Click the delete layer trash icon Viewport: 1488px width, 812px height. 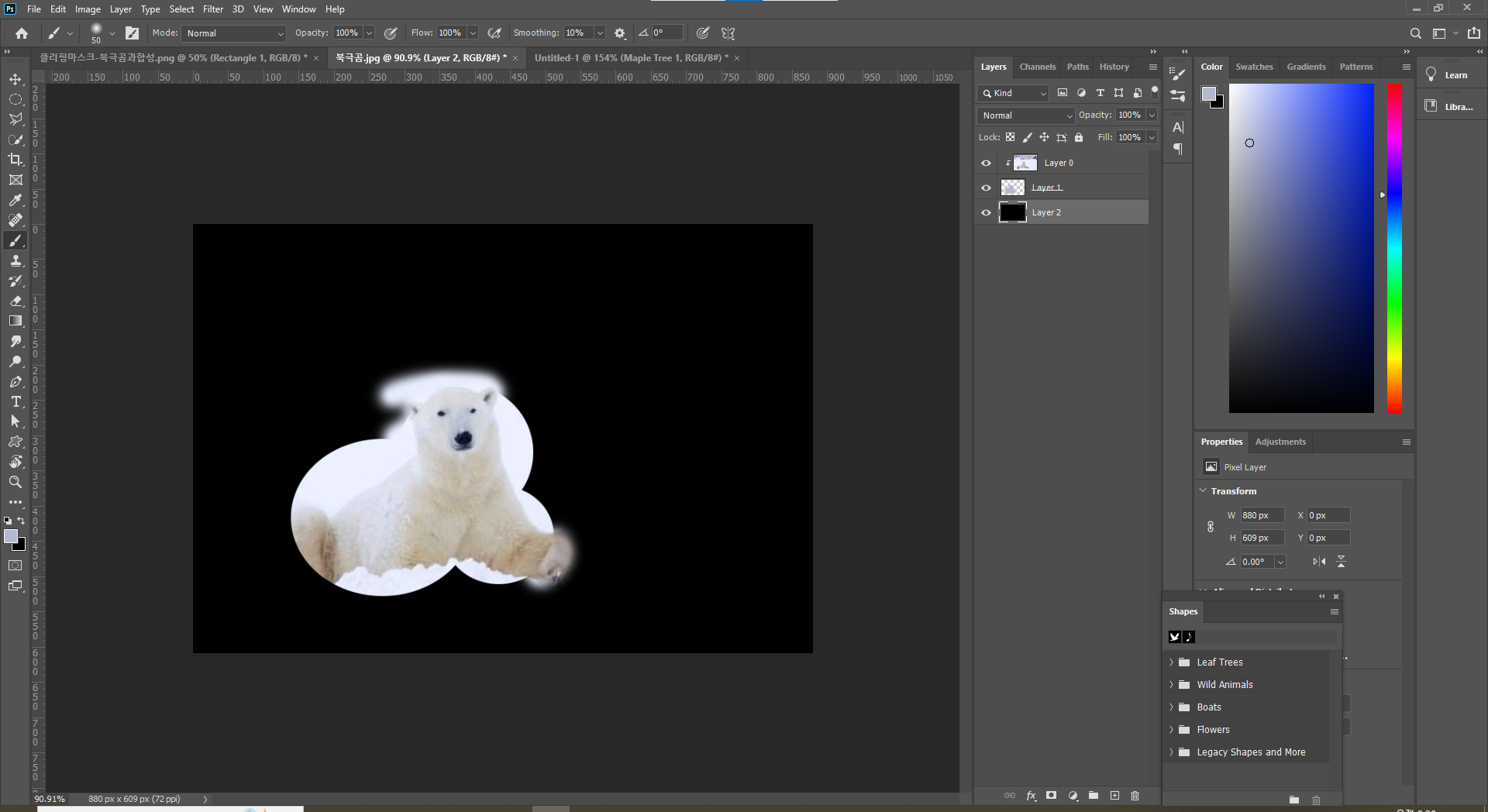[1135, 796]
